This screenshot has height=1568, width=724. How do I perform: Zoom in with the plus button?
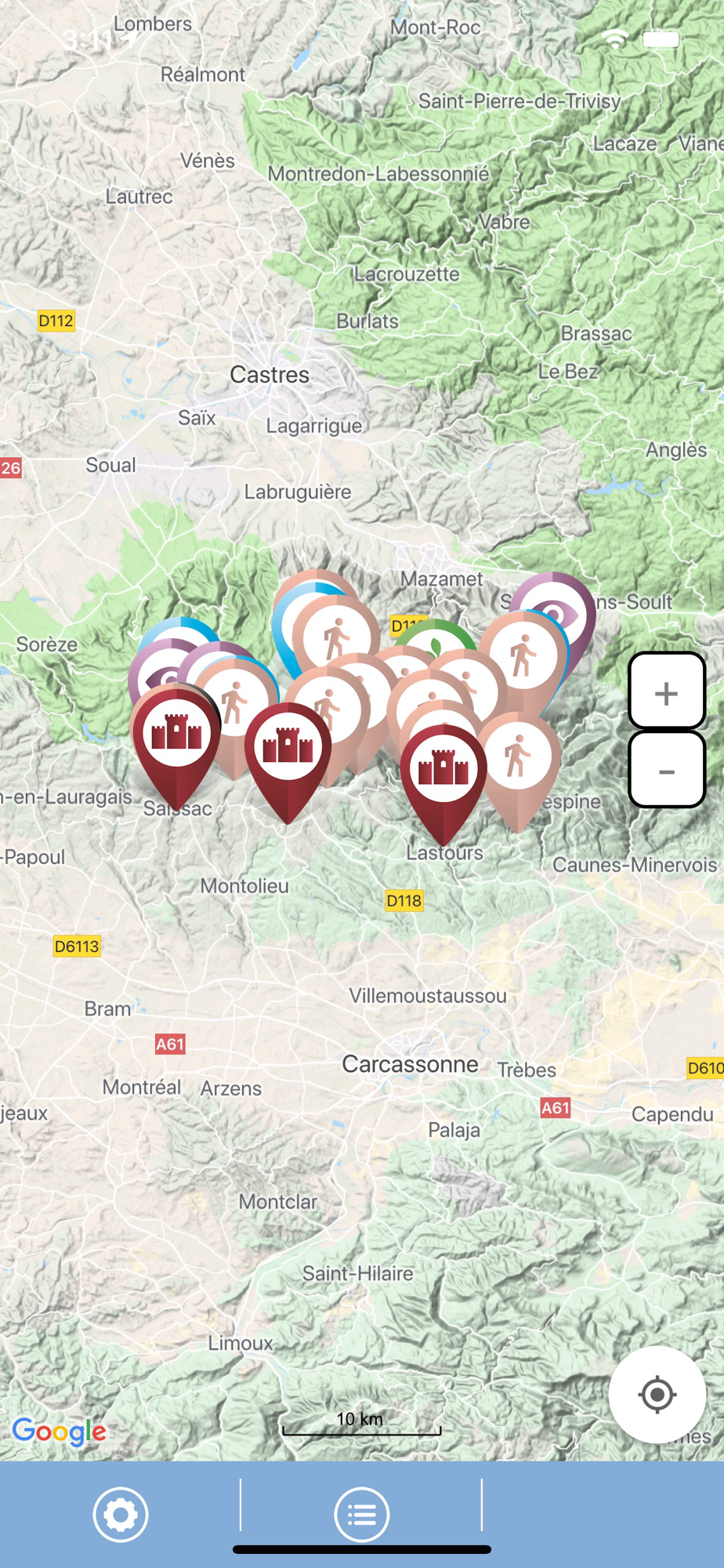point(667,691)
